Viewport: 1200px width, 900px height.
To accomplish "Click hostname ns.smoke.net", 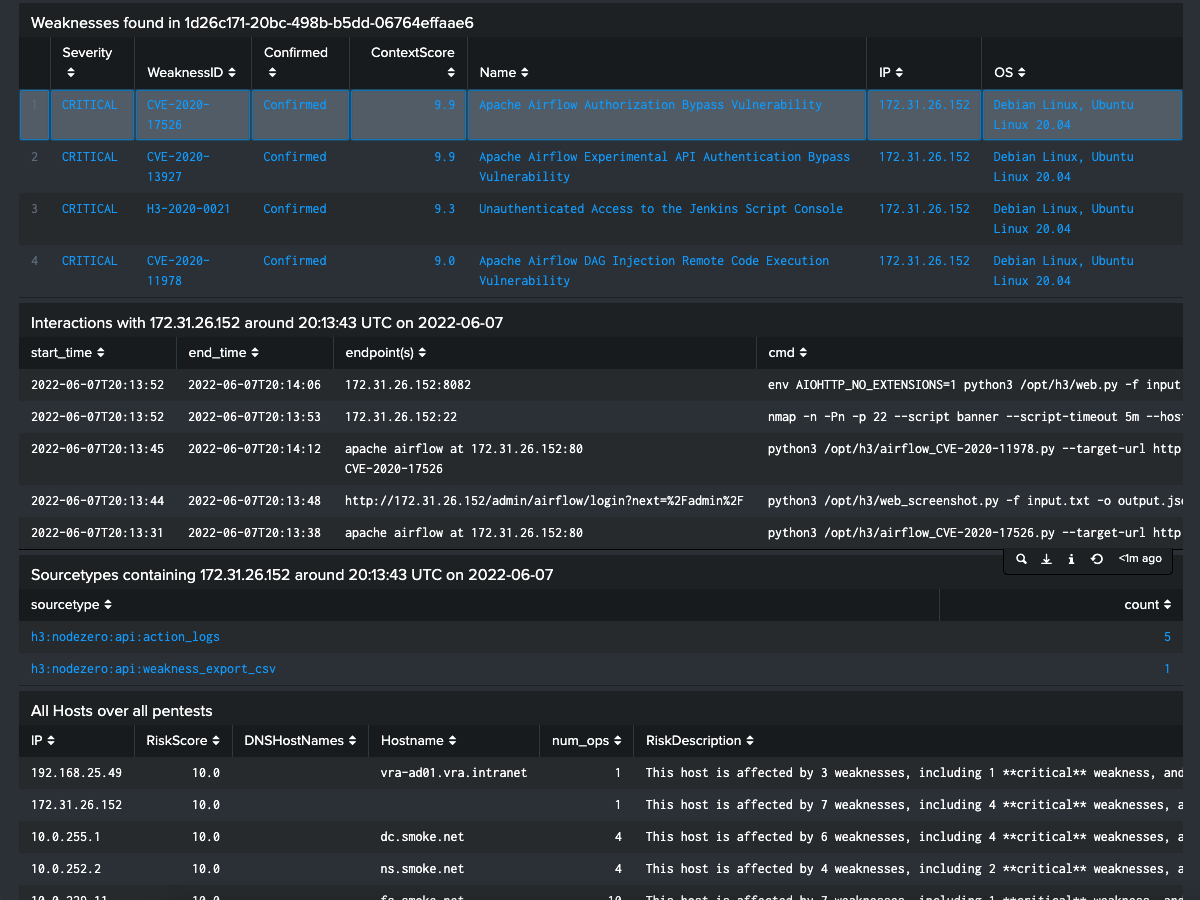I will pyautogui.click(x=422, y=869).
